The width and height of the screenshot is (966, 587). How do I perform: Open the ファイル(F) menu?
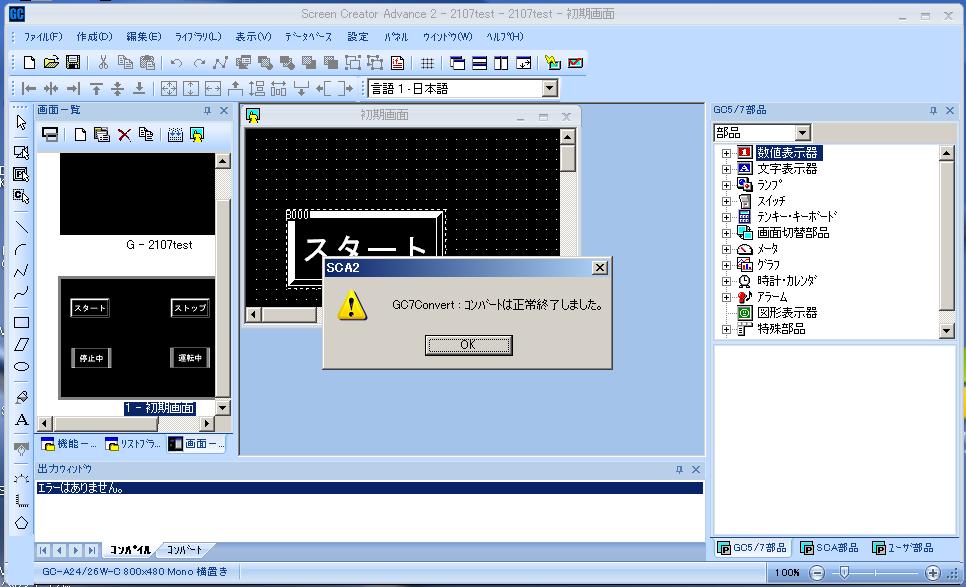coord(43,37)
